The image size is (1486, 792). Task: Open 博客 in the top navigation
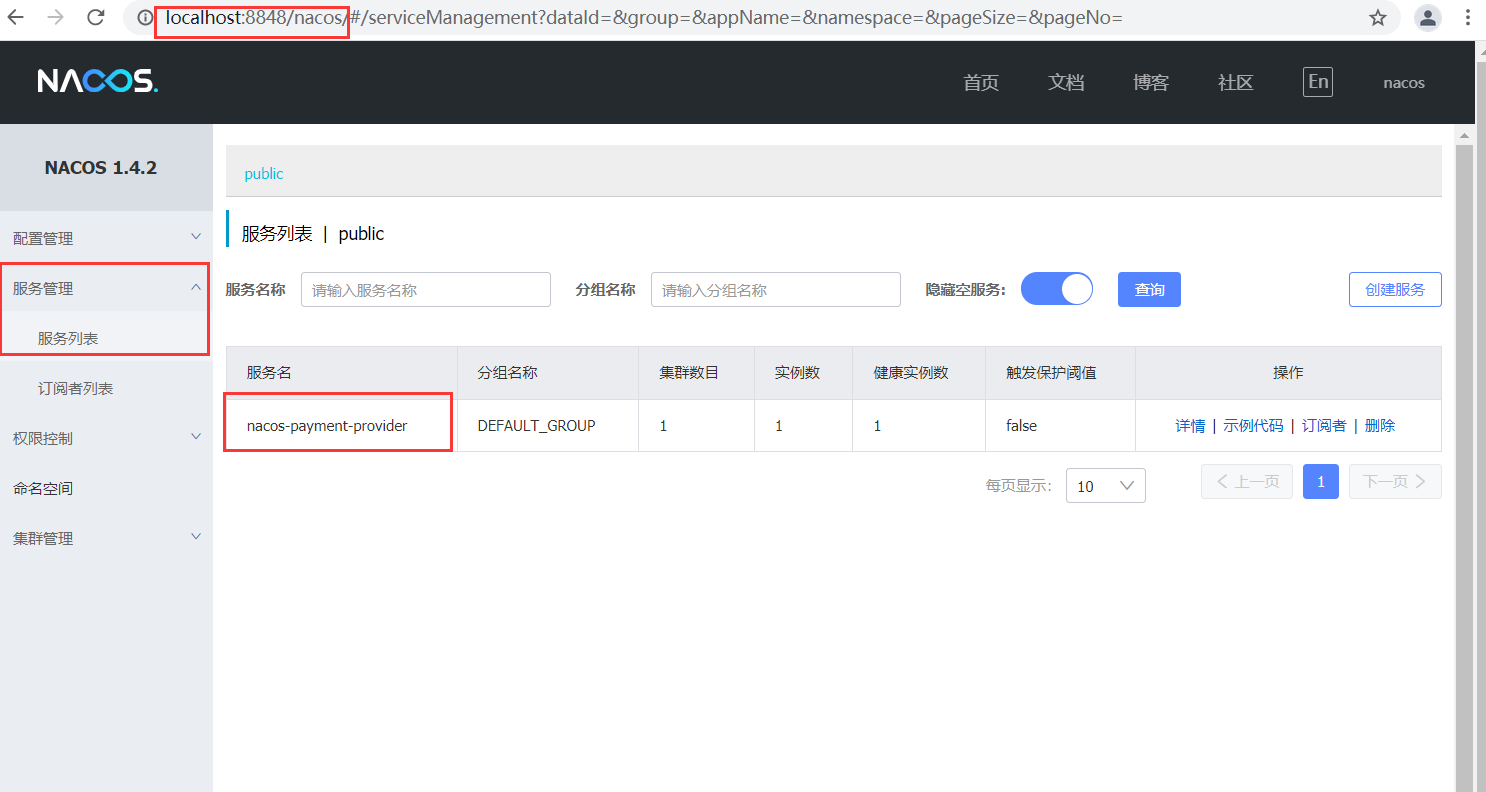[x=1151, y=83]
